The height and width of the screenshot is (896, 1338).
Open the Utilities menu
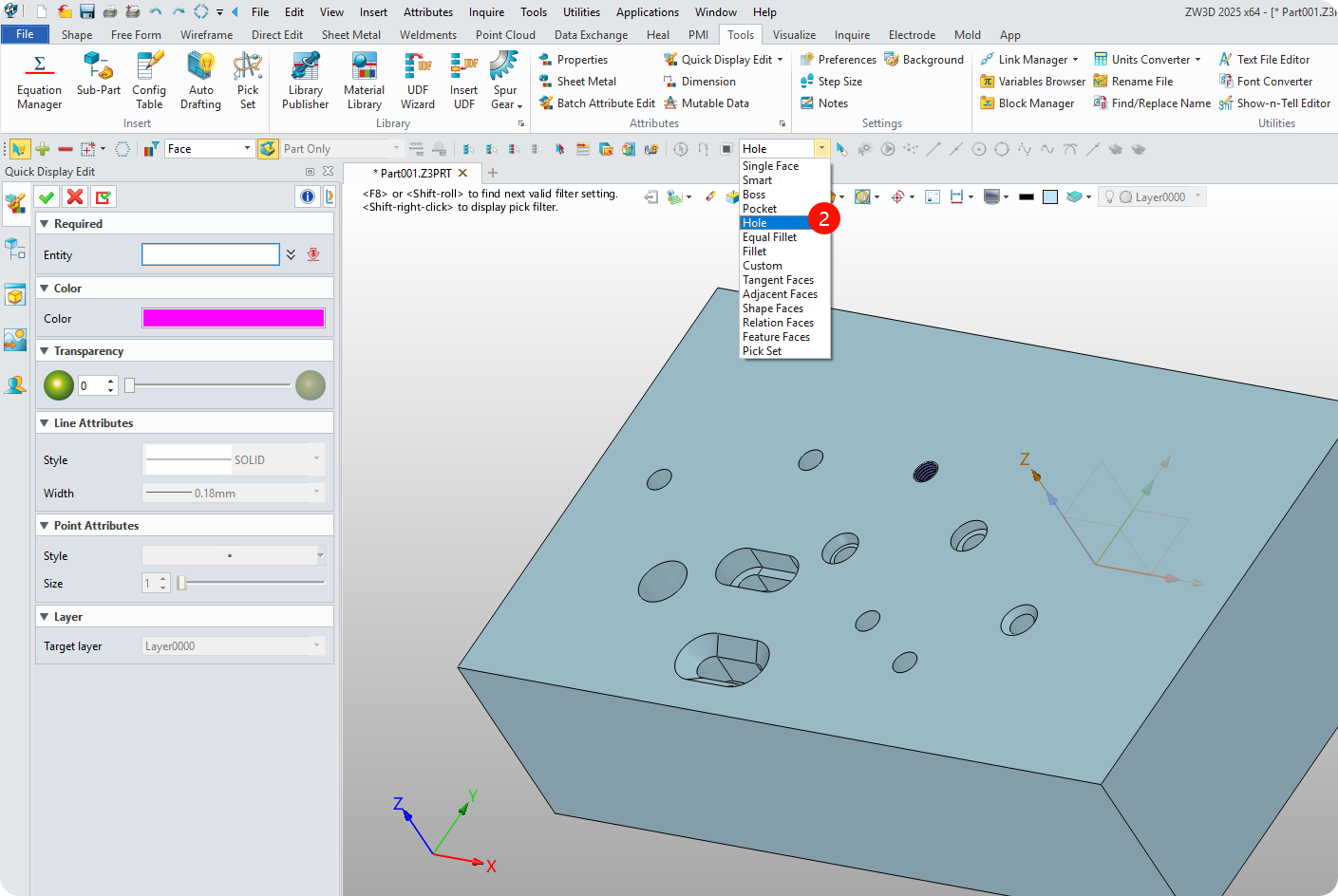(x=581, y=12)
